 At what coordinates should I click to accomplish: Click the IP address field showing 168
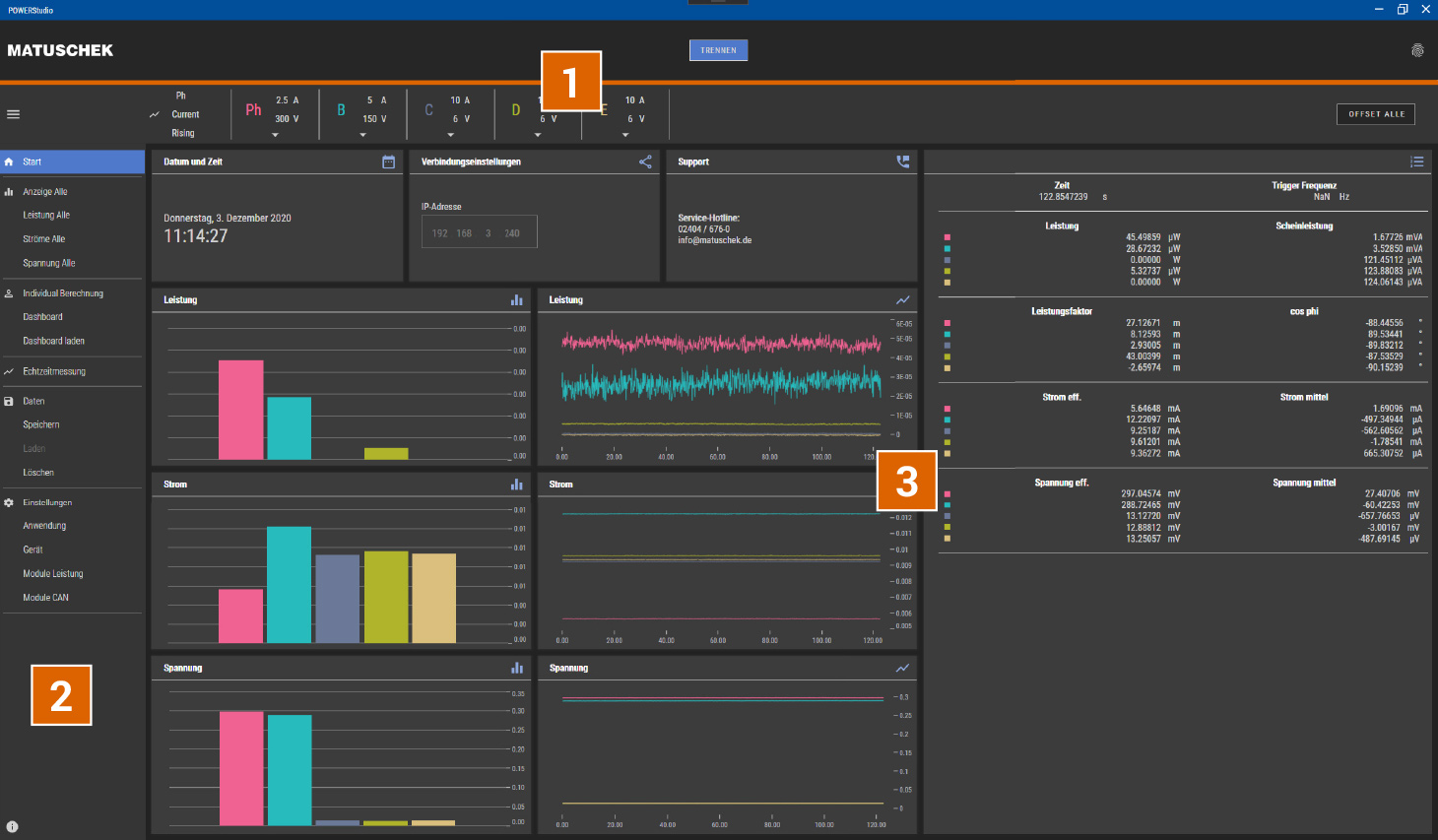[x=464, y=233]
